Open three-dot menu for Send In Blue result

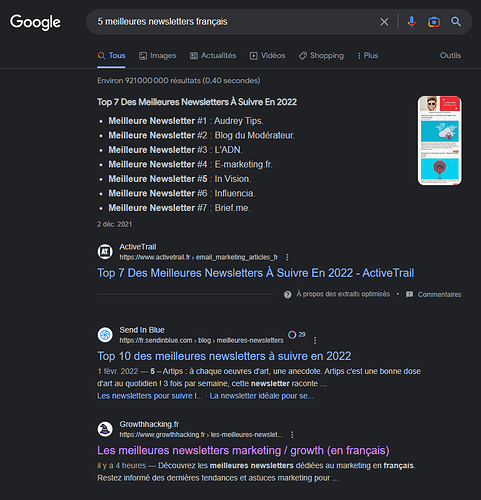[x=315, y=340]
